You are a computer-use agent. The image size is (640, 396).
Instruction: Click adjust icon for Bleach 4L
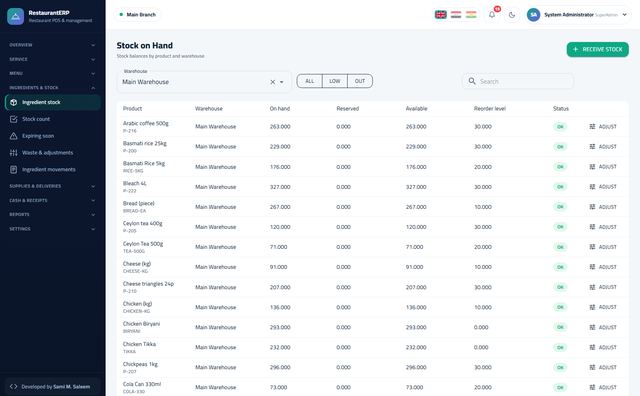(592, 187)
